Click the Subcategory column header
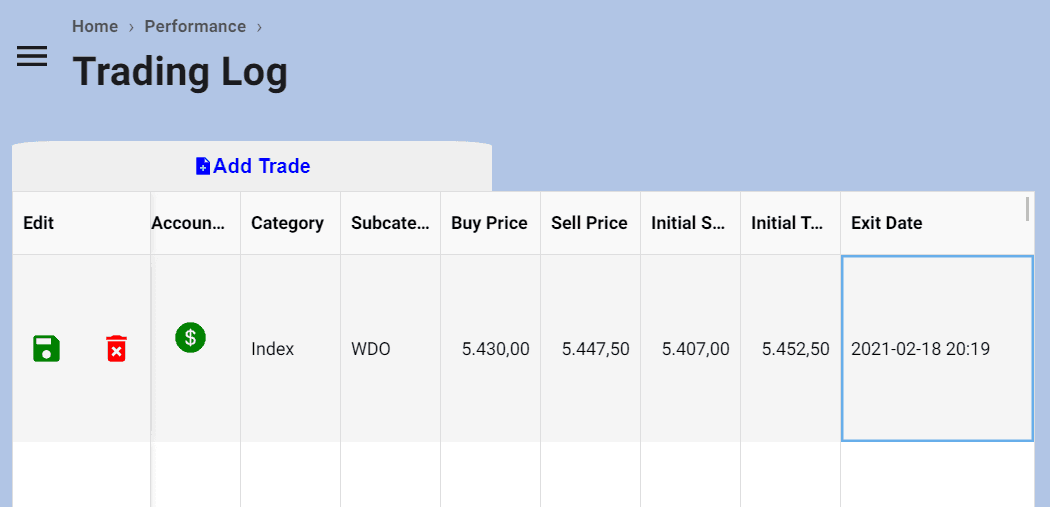This screenshot has height=507, width=1050. (x=390, y=223)
